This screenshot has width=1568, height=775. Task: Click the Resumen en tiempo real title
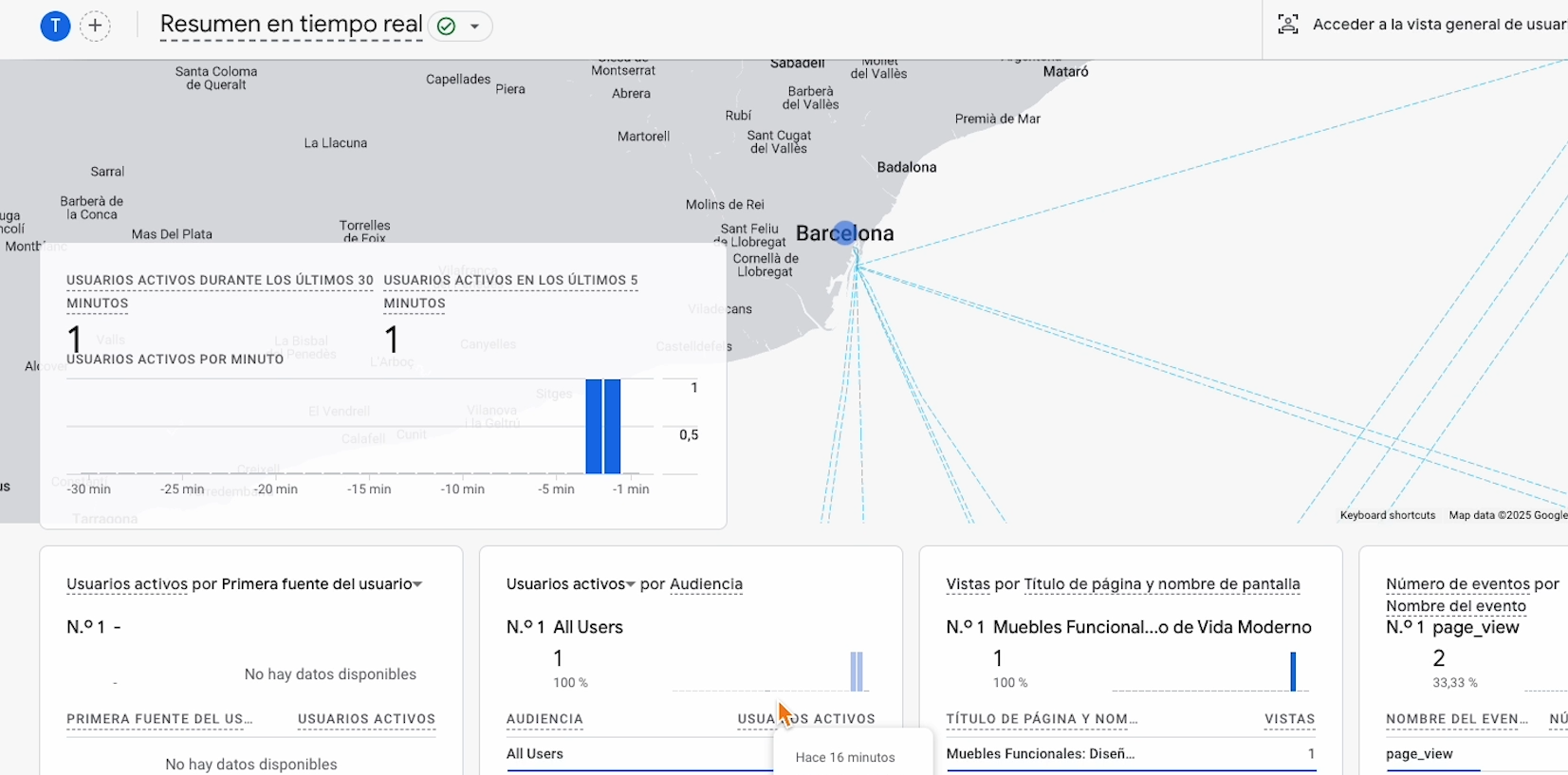[291, 25]
